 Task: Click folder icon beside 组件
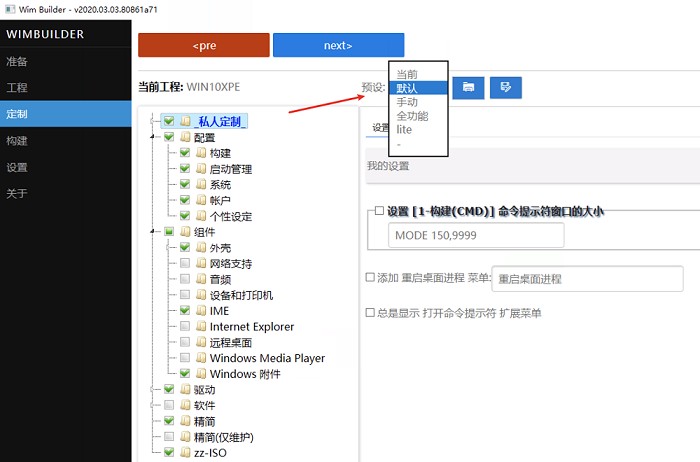point(186,232)
